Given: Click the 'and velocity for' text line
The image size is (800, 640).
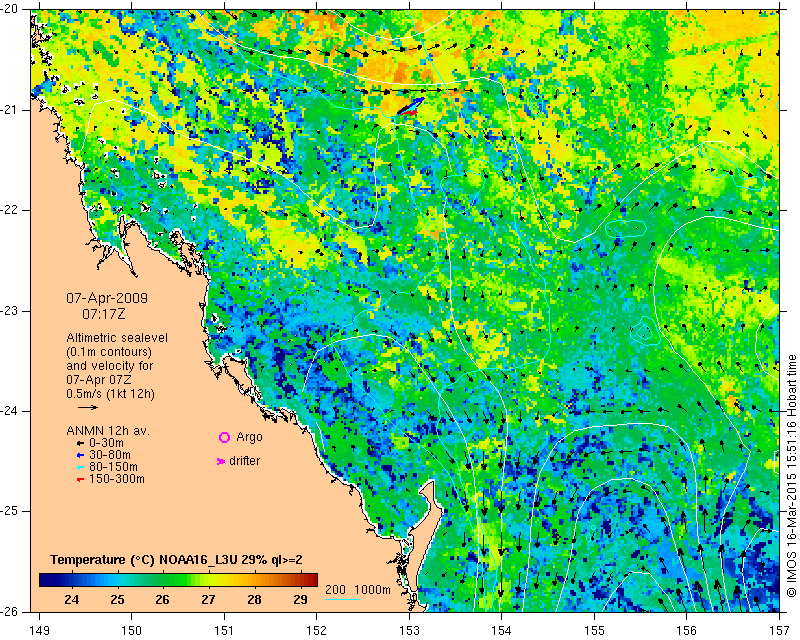Looking at the screenshot, I should point(110,366).
